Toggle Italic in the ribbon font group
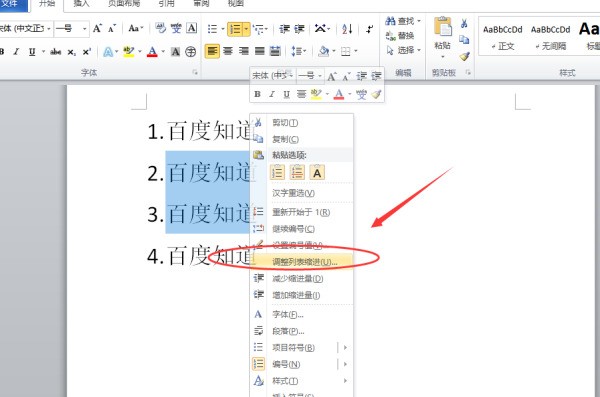The height and width of the screenshot is (397, 600). [x=16, y=52]
